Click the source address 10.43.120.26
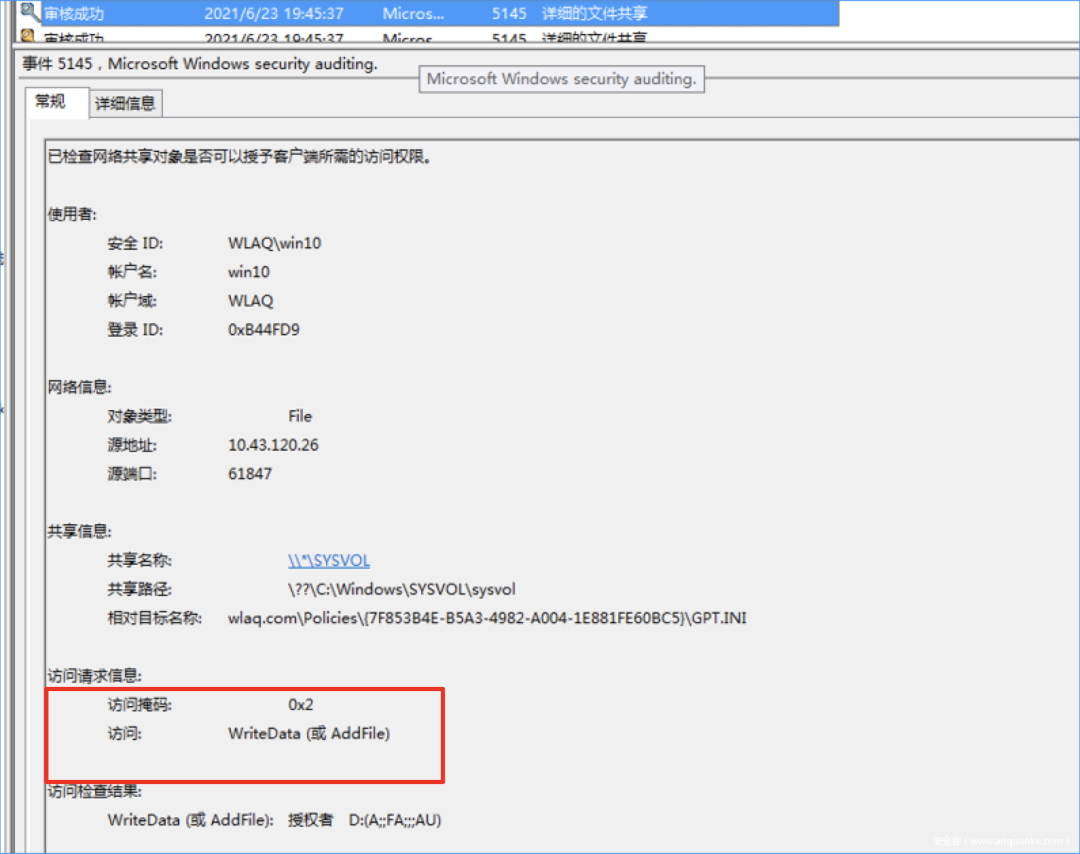1080x854 pixels. coord(273,445)
